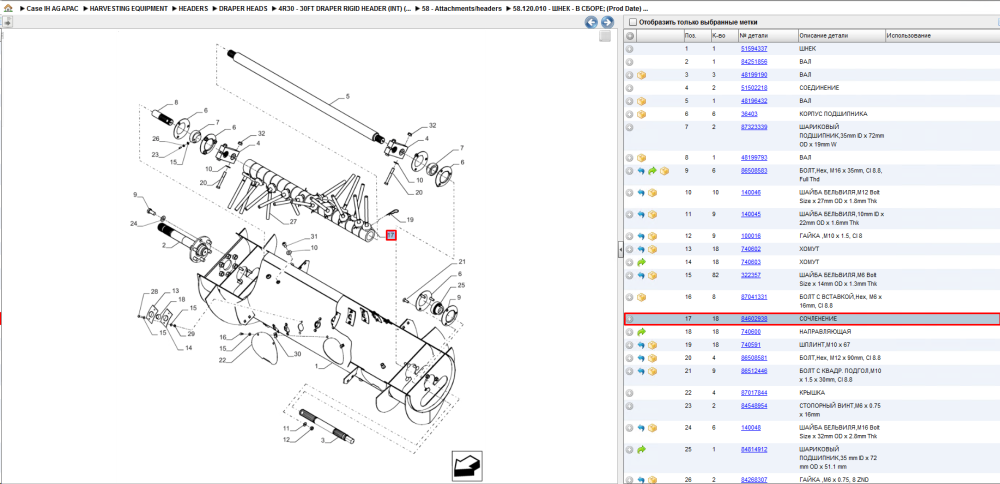Viewport: 1000px width, 484px height.
Task: Open part number link 87323339
Action: [x=753, y=128]
